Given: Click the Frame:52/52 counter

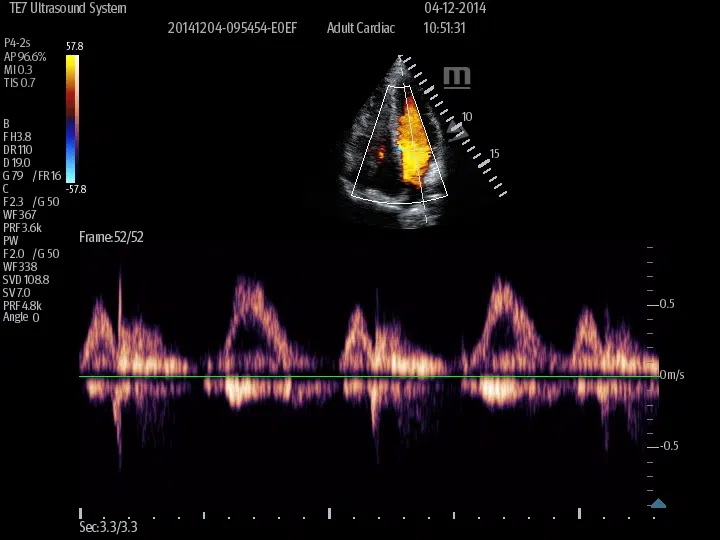Looking at the screenshot, I should [x=111, y=237].
